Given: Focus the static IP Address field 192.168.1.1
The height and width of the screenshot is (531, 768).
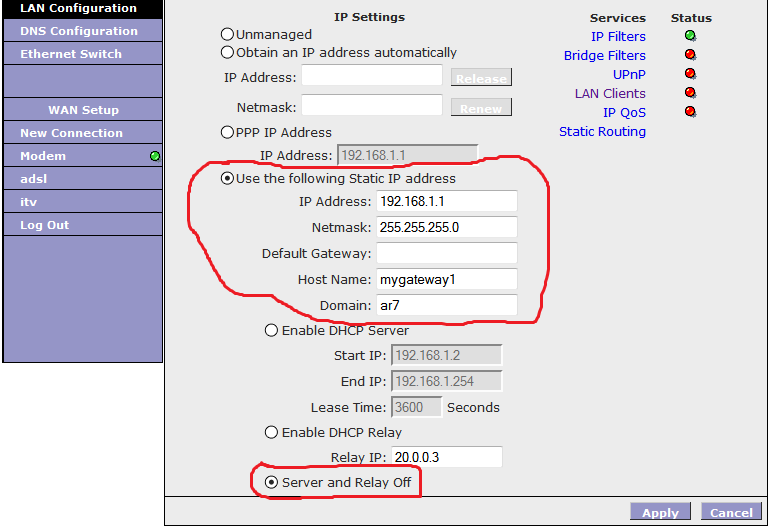Looking at the screenshot, I should 447,201.
